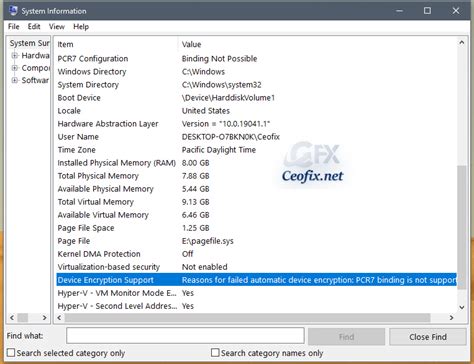The height and width of the screenshot is (364, 474).
Task: Select the Time Zone row
Action: point(257,150)
